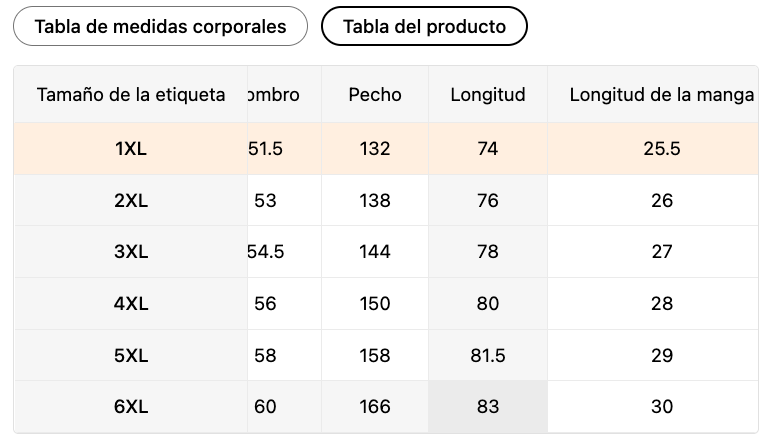Click the Longitud column header

coord(488,94)
